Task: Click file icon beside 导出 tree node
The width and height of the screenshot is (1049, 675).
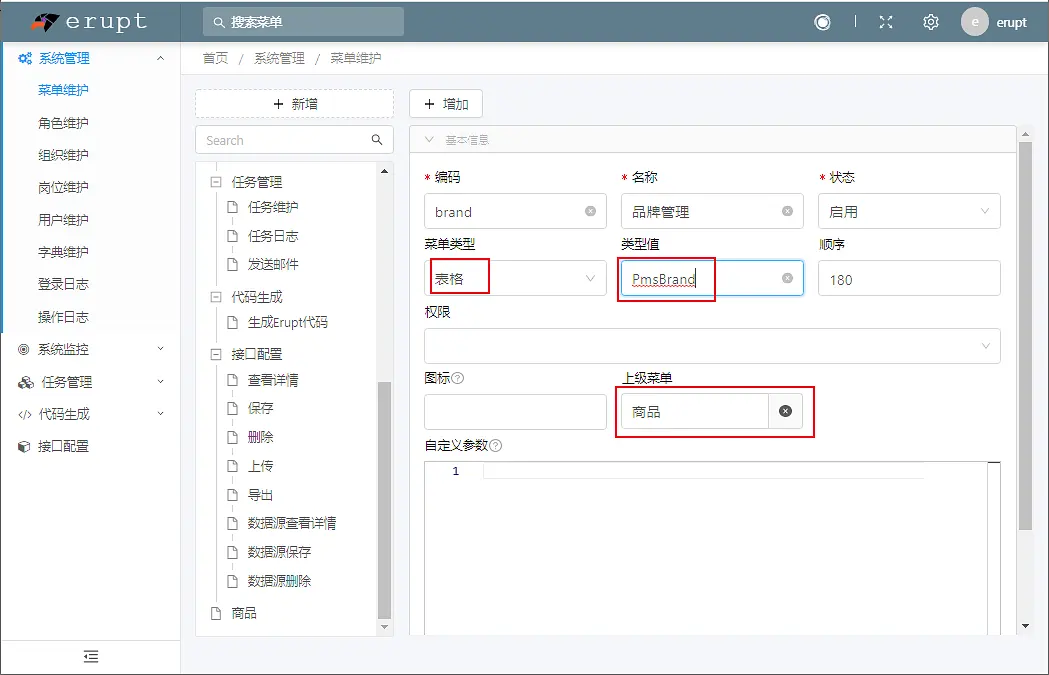Action: [232, 495]
